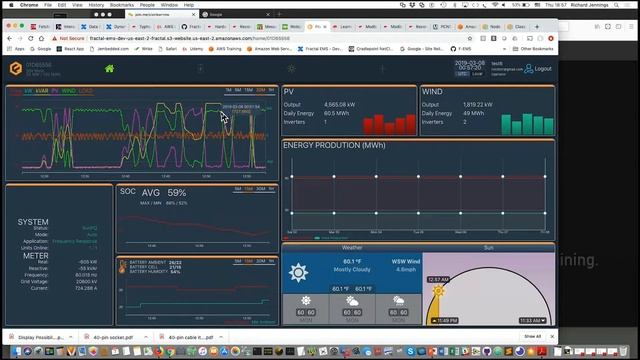Select 30M range on SOC chart
The width and height of the screenshot is (640, 360).
click(260, 189)
